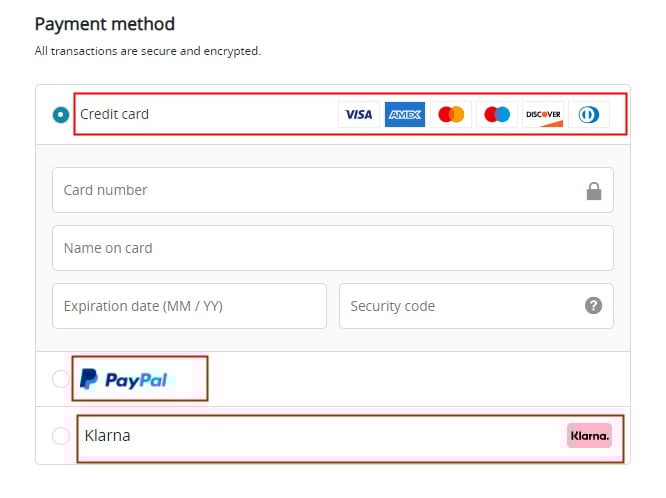Click the Visa card icon

[358, 115]
